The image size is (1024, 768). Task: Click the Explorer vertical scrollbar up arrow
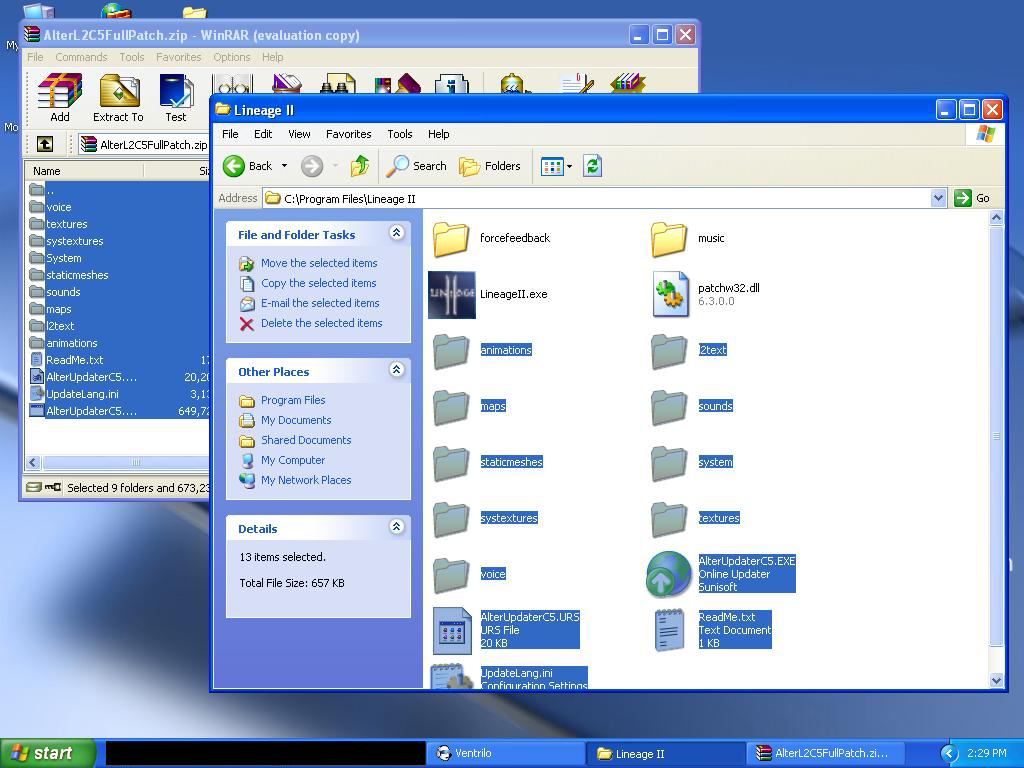click(997, 217)
